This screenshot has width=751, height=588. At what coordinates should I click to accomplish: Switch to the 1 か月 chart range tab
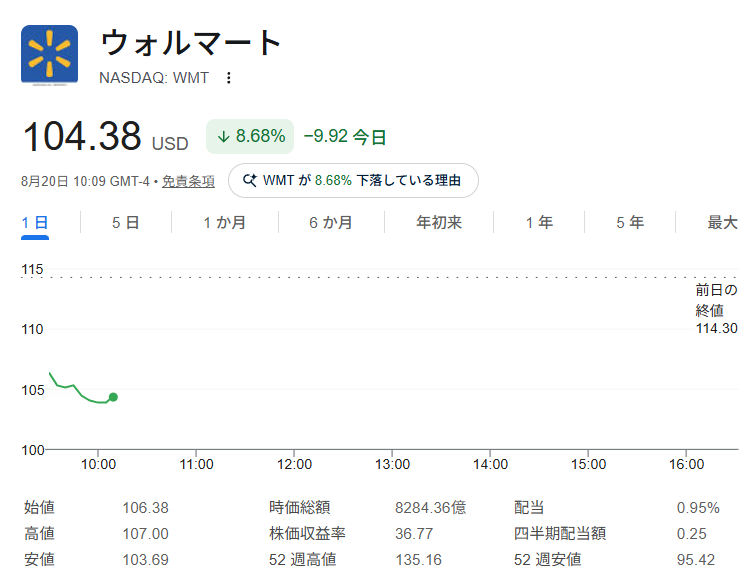(225, 223)
